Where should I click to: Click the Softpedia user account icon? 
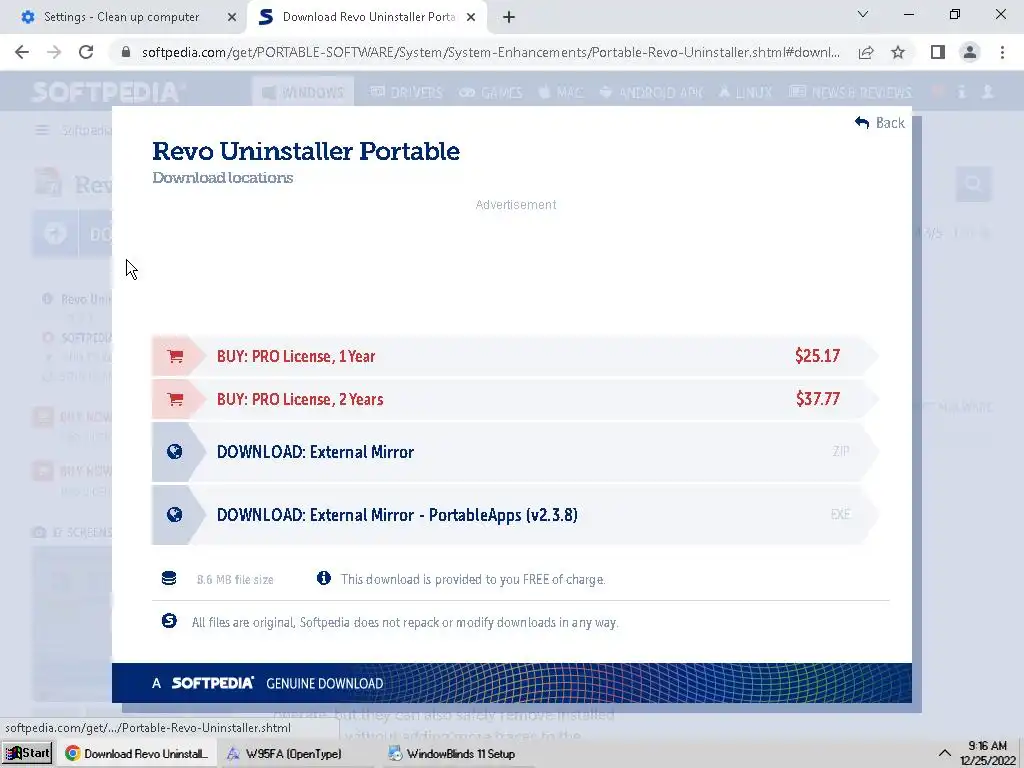click(987, 92)
